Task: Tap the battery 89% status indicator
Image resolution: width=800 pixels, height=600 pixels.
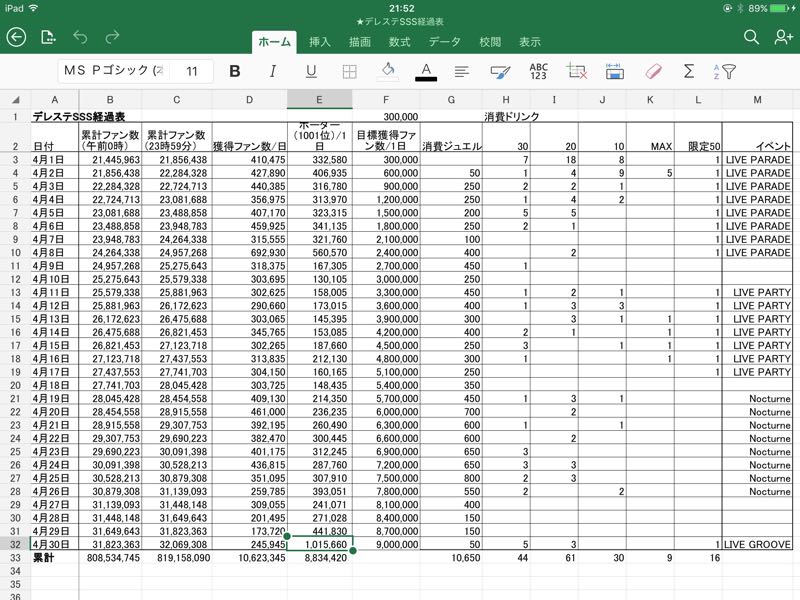Action: pos(771,8)
